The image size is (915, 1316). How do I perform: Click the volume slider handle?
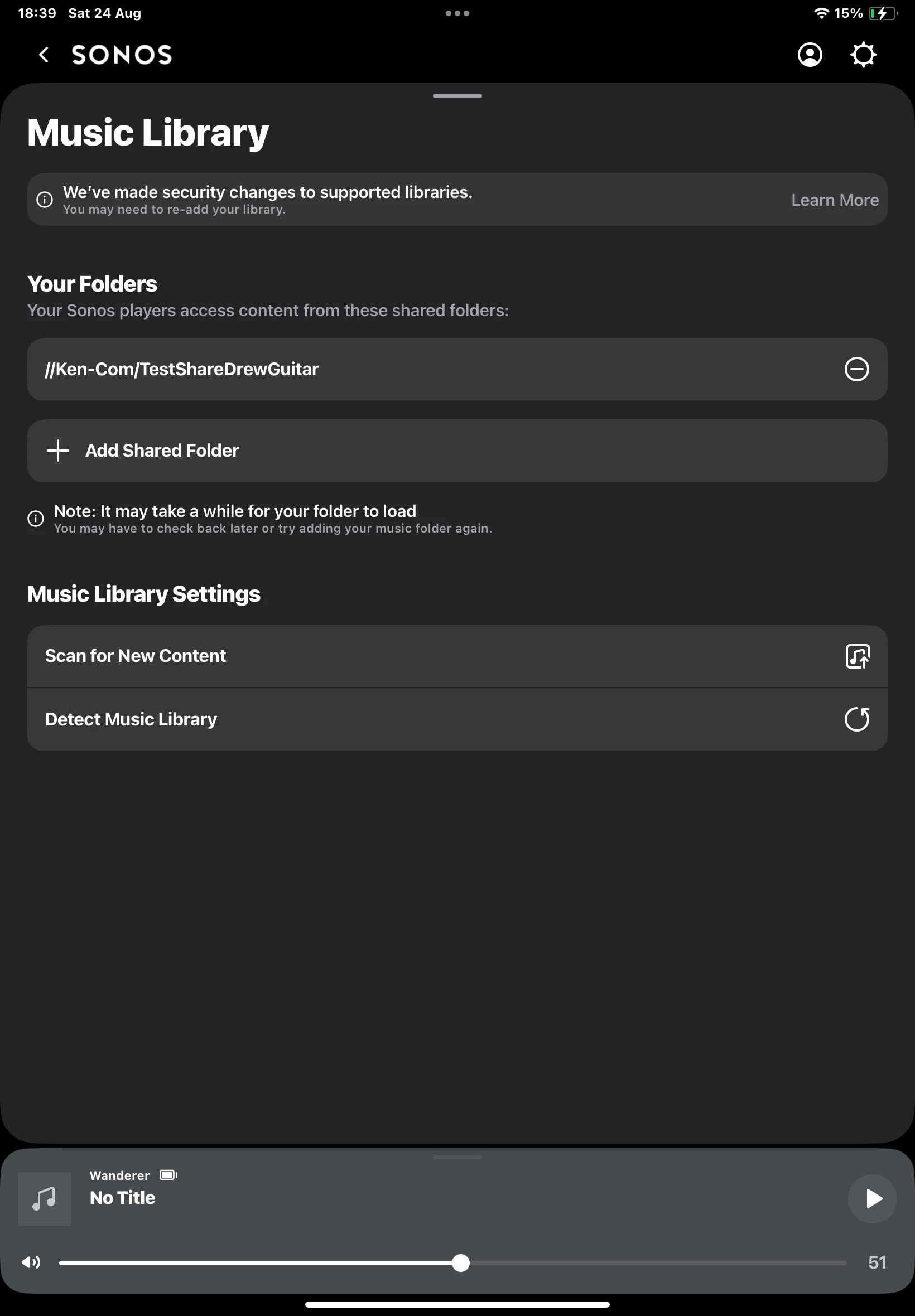click(x=460, y=1262)
